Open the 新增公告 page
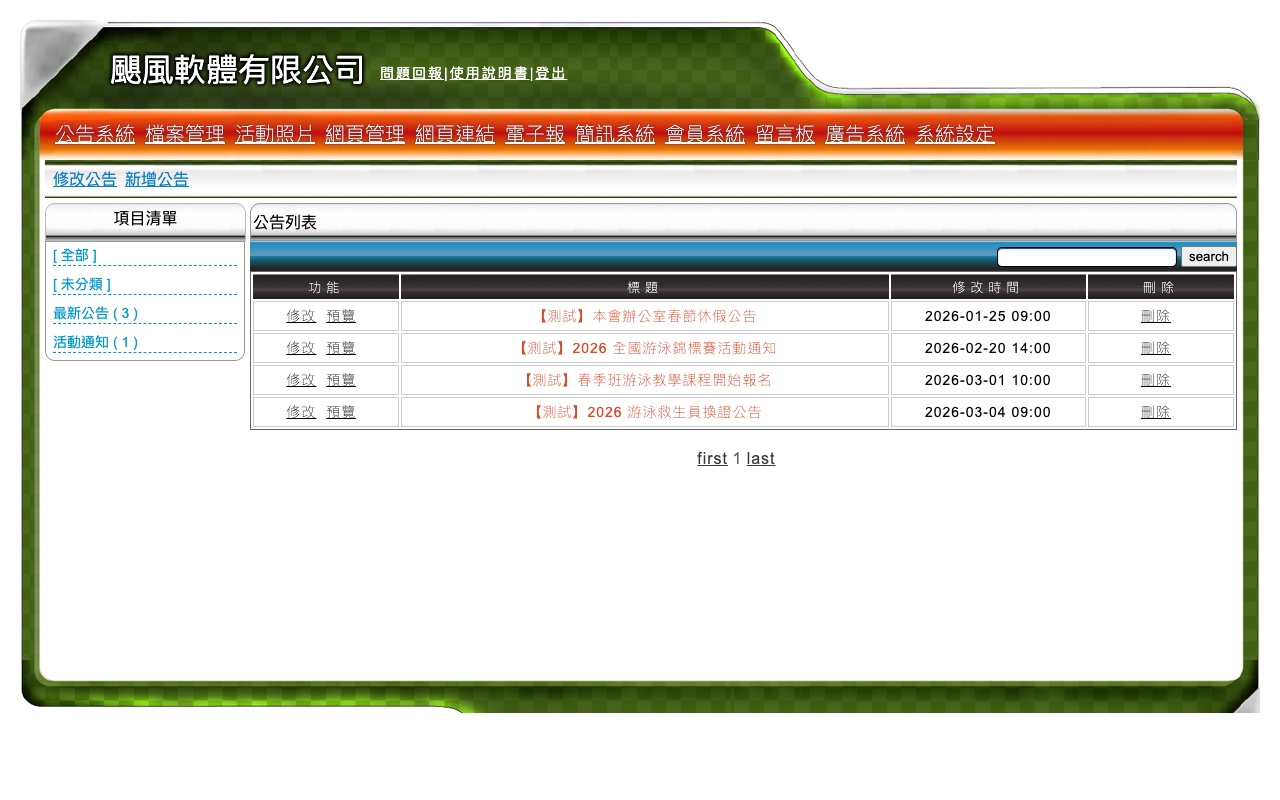Image resolution: width=1280 pixels, height=800 pixels. pos(156,179)
